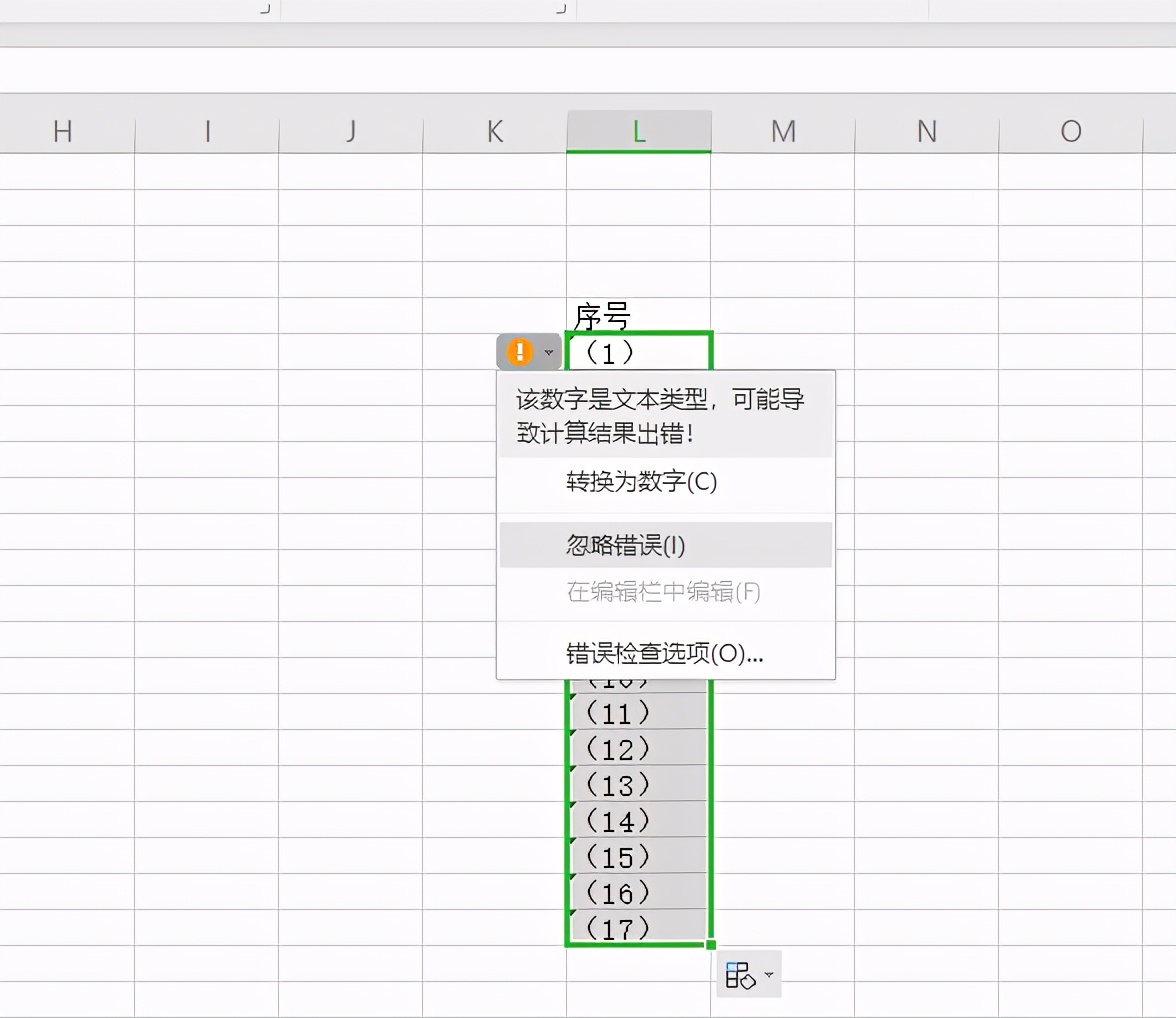Select the cell showing (17)
1176x1018 pixels.
click(x=638, y=927)
